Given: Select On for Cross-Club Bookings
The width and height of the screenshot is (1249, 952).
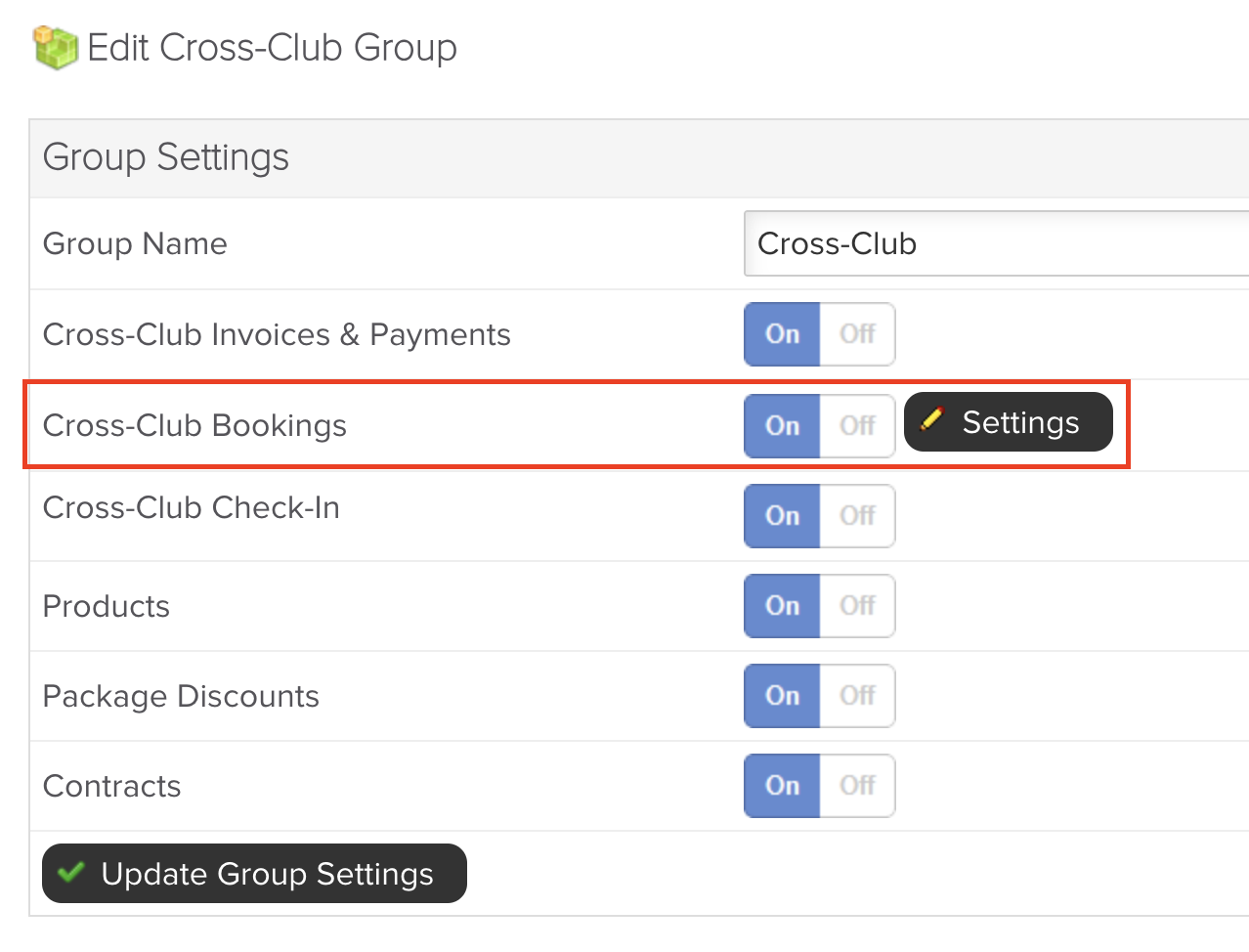Looking at the screenshot, I should click(782, 426).
